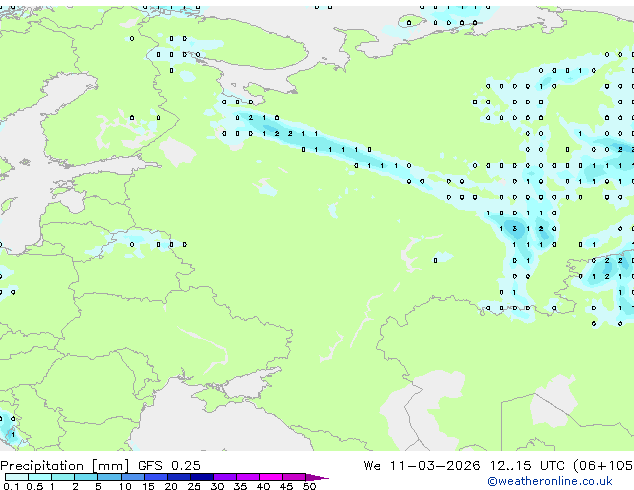Click the "GFS" model label
634x490 pixels.
click(150, 465)
